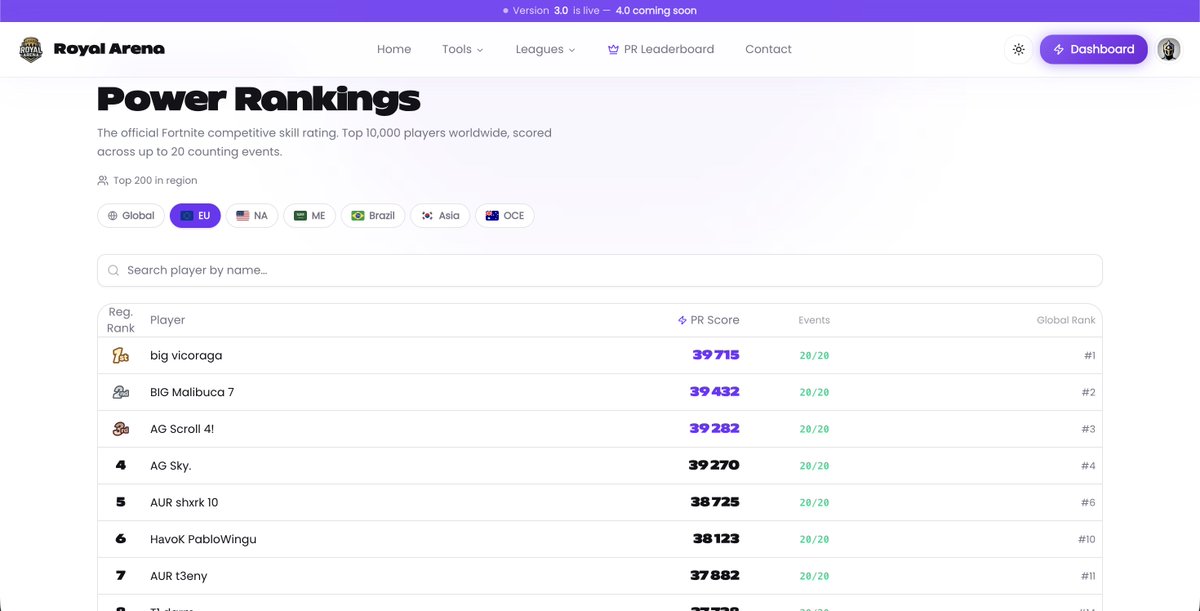Click the Global Rank column header

coord(1066,320)
